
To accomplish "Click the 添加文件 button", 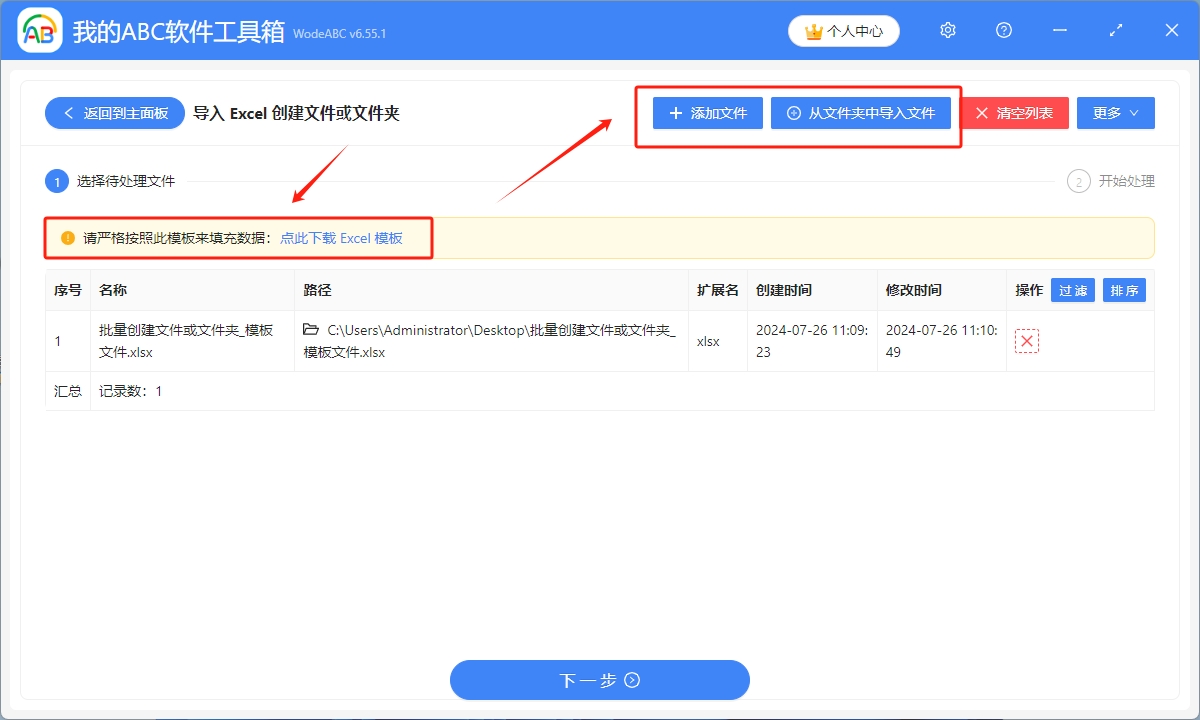I will click(x=707, y=112).
